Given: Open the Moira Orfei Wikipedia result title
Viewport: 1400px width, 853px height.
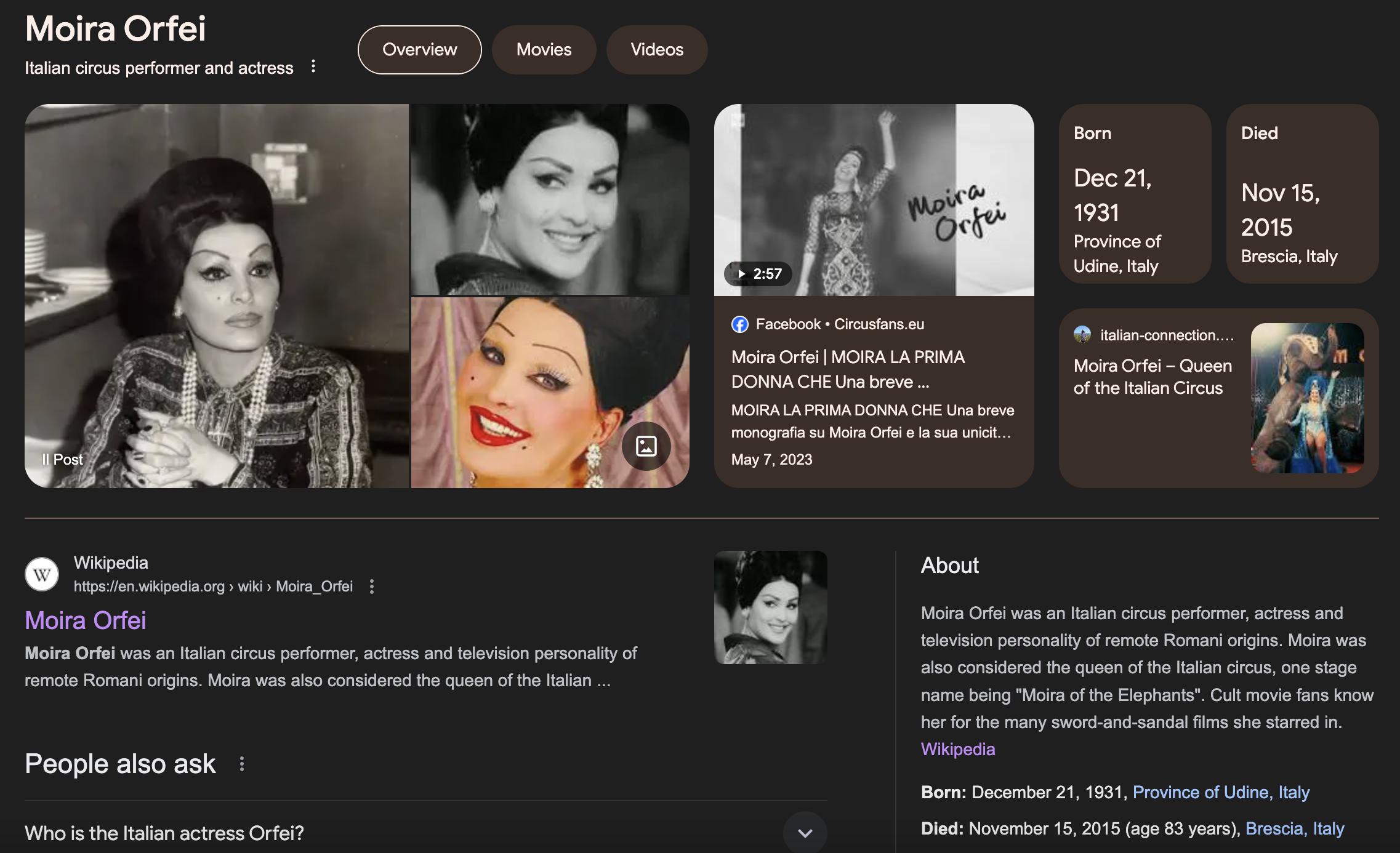Looking at the screenshot, I should pyautogui.click(x=86, y=620).
